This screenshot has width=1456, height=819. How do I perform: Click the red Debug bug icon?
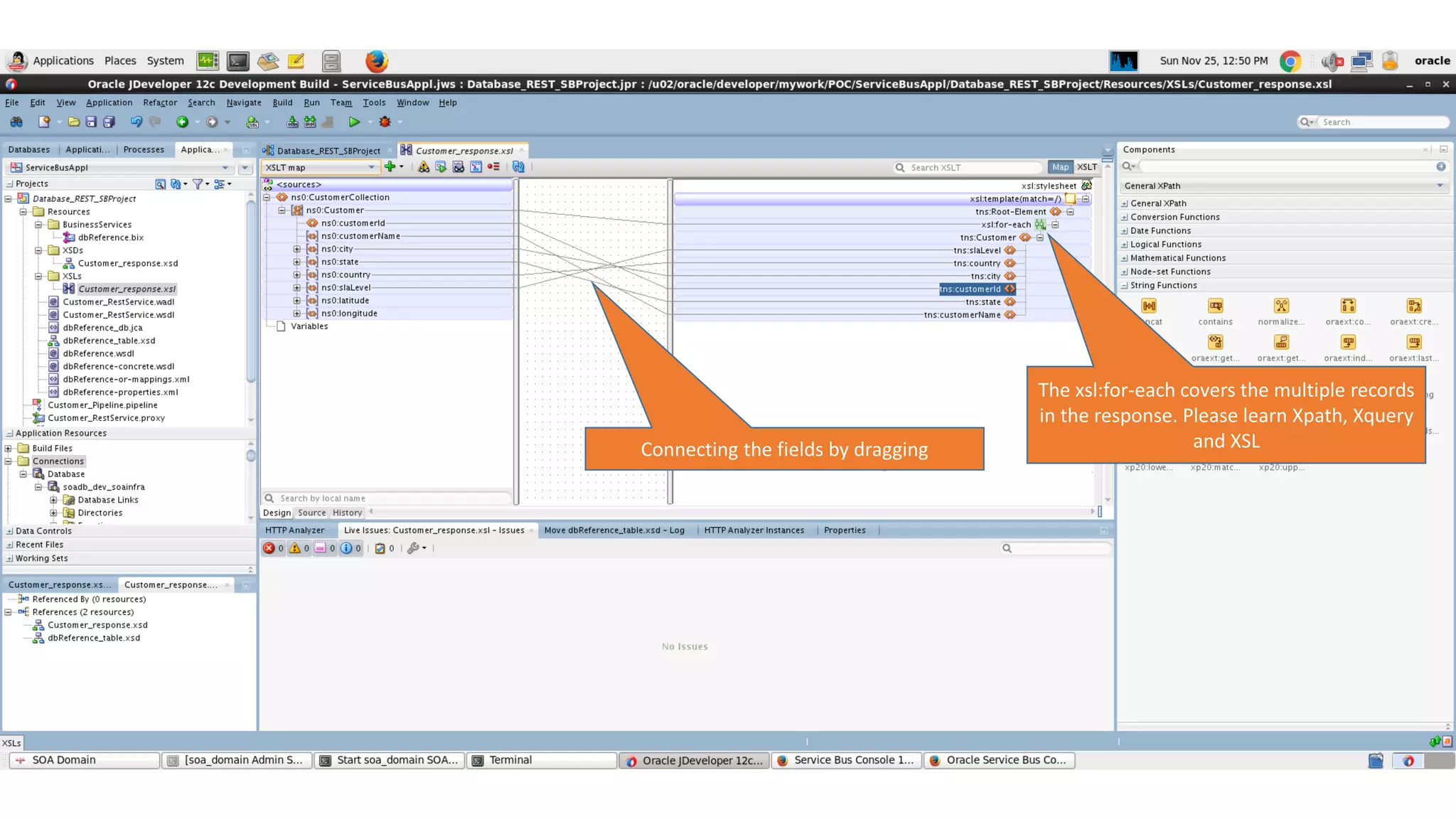click(385, 122)
